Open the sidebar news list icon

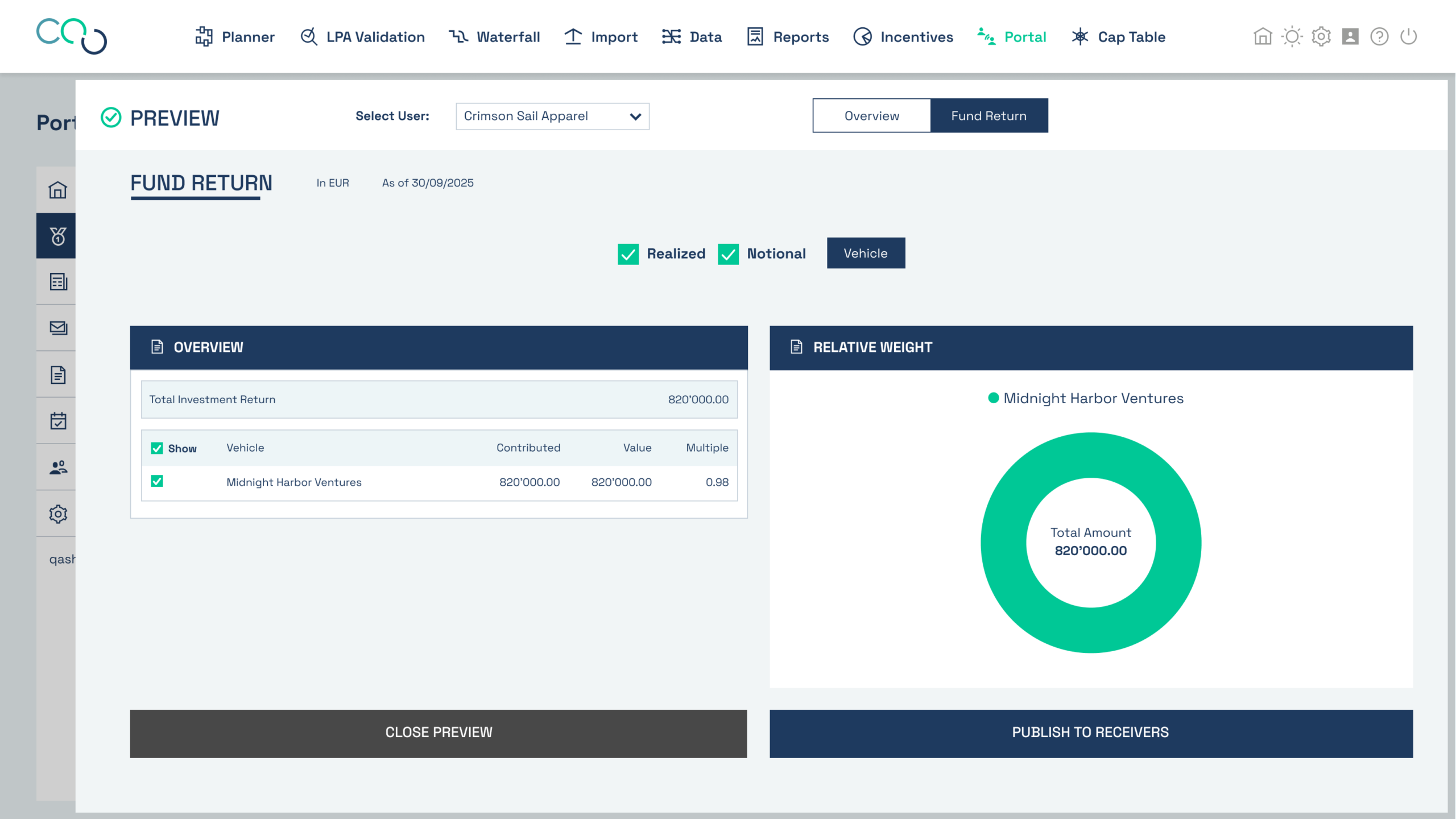[x=58, y=282]
